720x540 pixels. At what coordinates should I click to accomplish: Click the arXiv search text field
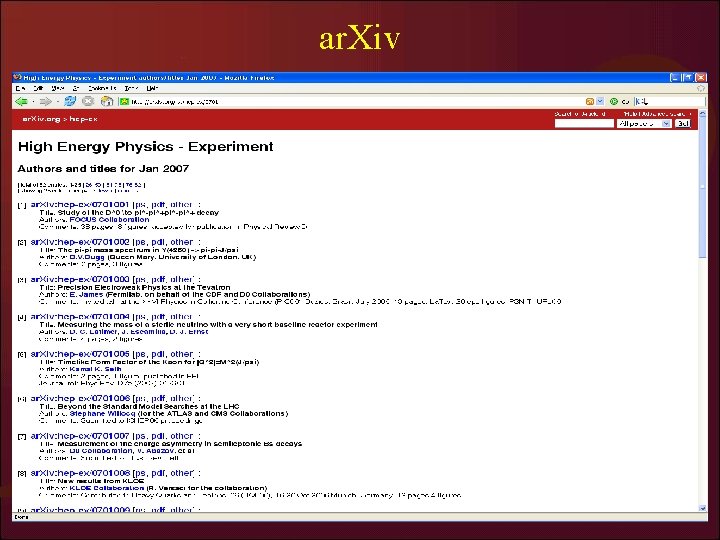click(x=584, y=124)
